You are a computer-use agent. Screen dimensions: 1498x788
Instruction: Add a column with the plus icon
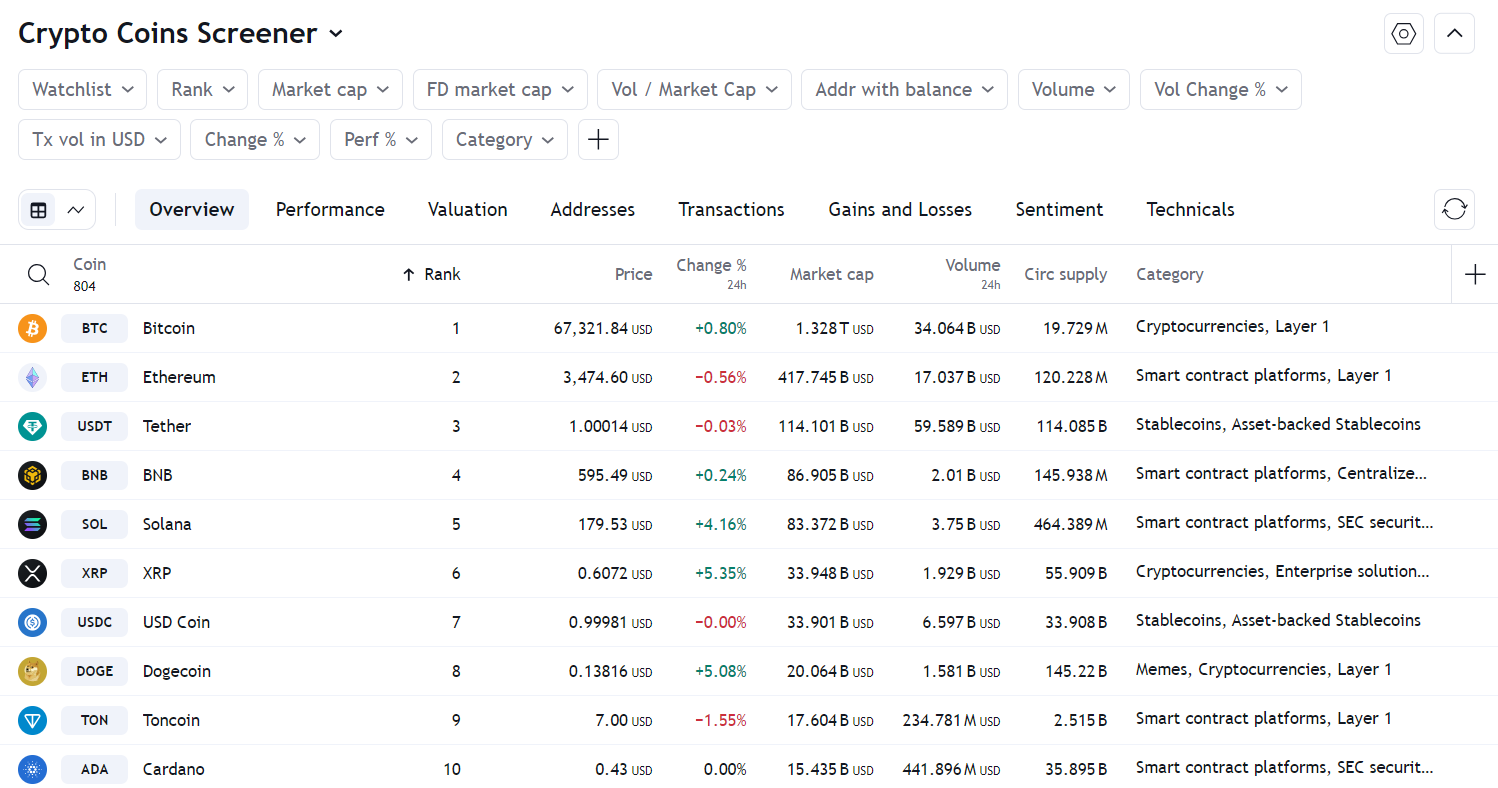point(1475,275)
